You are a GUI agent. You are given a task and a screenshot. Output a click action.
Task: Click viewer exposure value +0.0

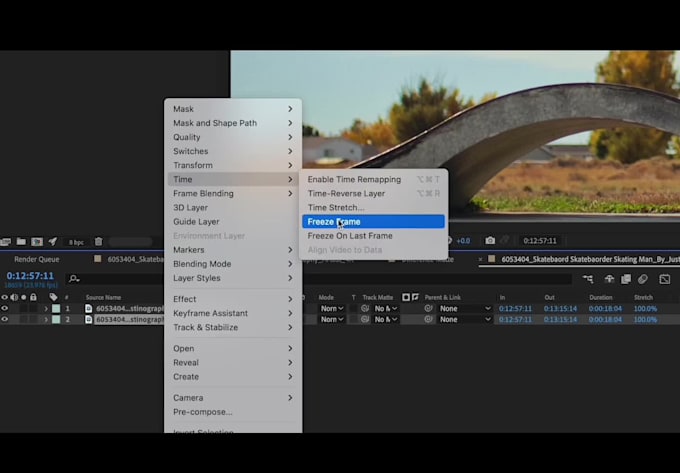(463, 241)
